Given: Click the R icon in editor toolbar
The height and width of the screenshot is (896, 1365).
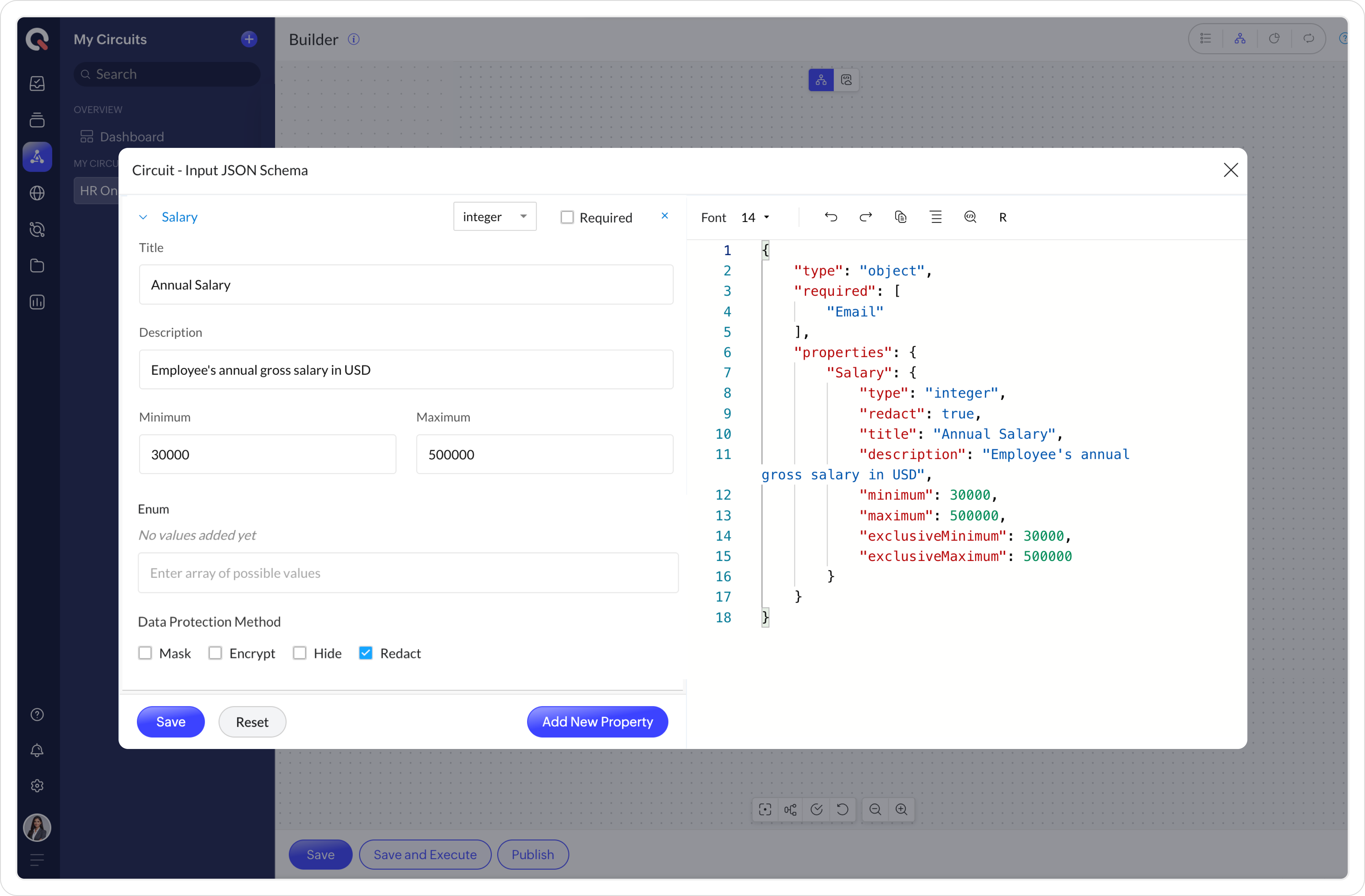Looking at the screenshot, I should (x=1003, y=217).
